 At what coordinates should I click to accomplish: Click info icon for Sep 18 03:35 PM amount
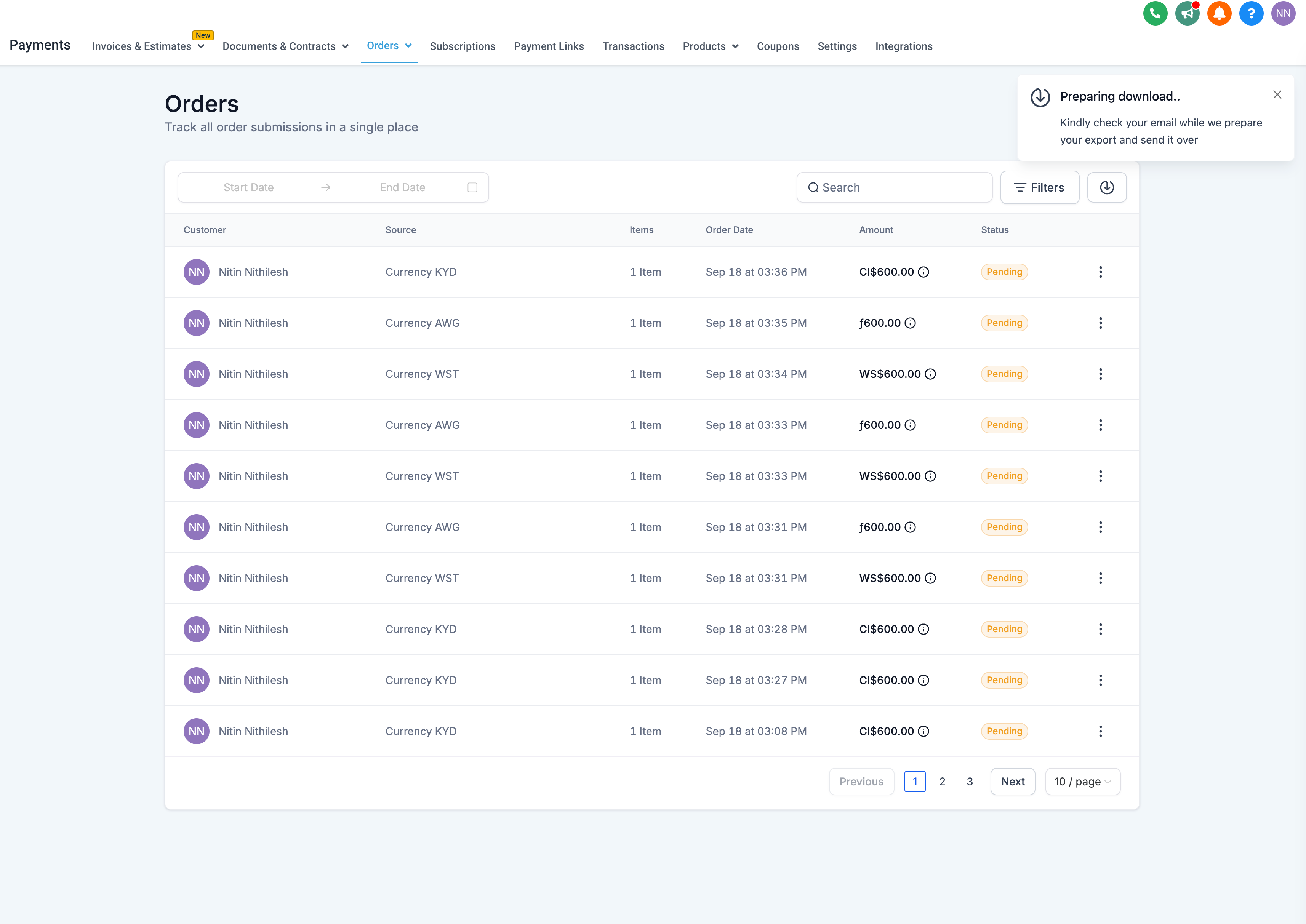(910, 323)
